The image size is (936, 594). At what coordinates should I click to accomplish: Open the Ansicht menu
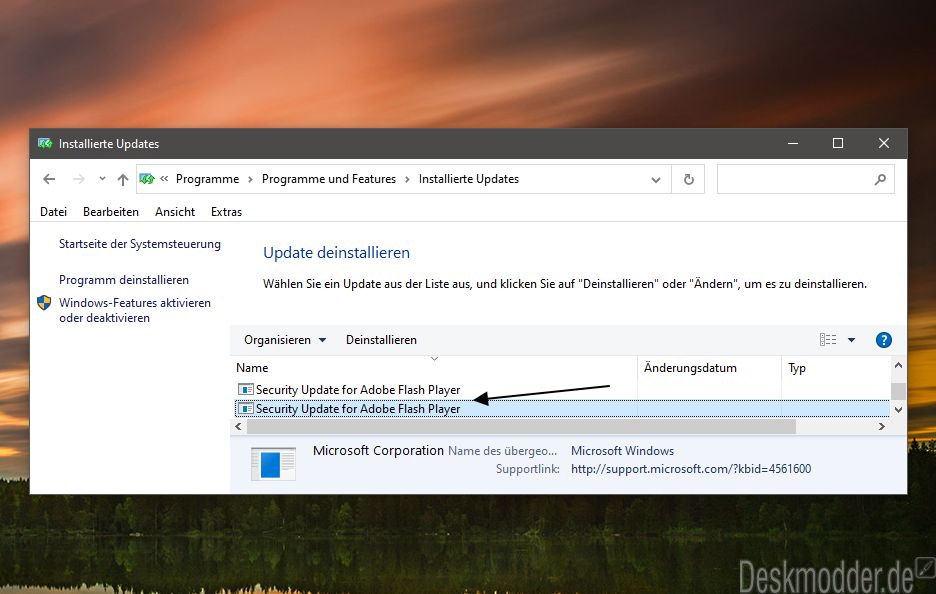pos(175,212)
